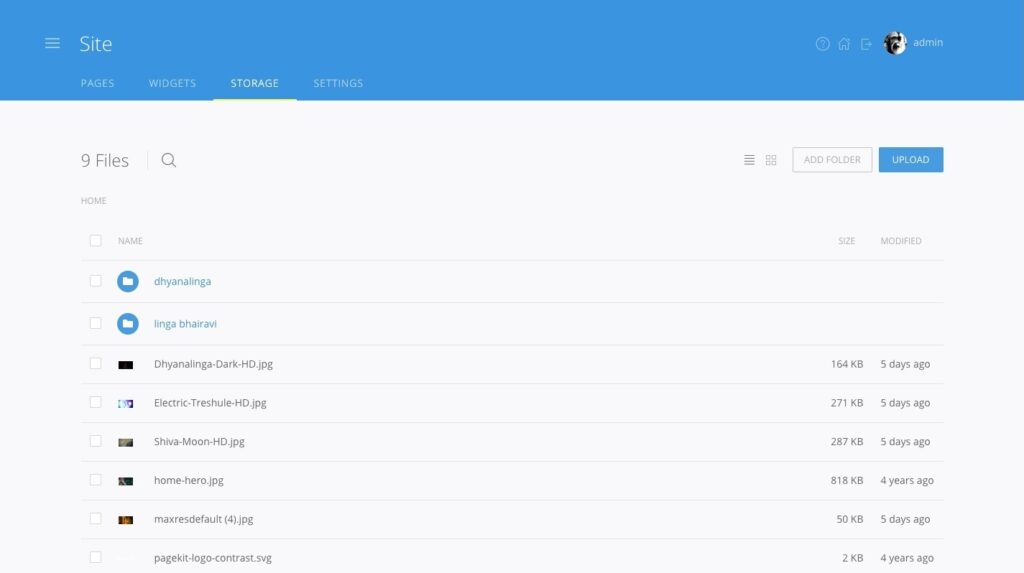Click the Electric-Treshule-HD.jpg thumbnail
1024x573 pixels.
coord(126,403)
